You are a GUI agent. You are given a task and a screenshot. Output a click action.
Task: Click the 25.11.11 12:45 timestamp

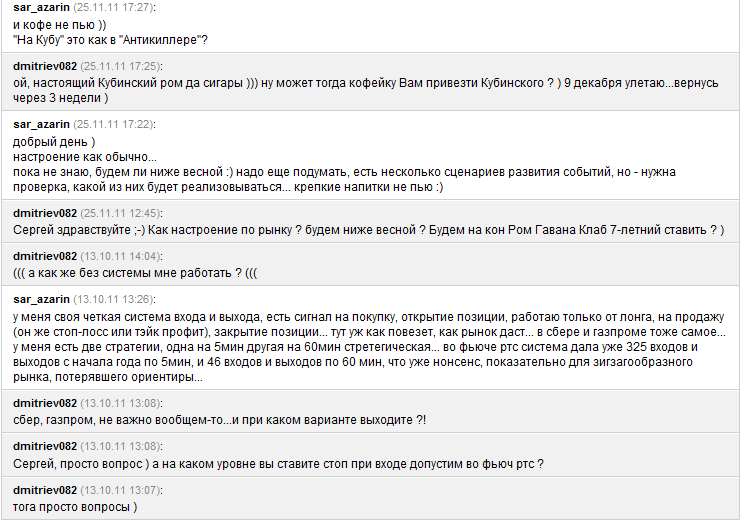(121, 213)
